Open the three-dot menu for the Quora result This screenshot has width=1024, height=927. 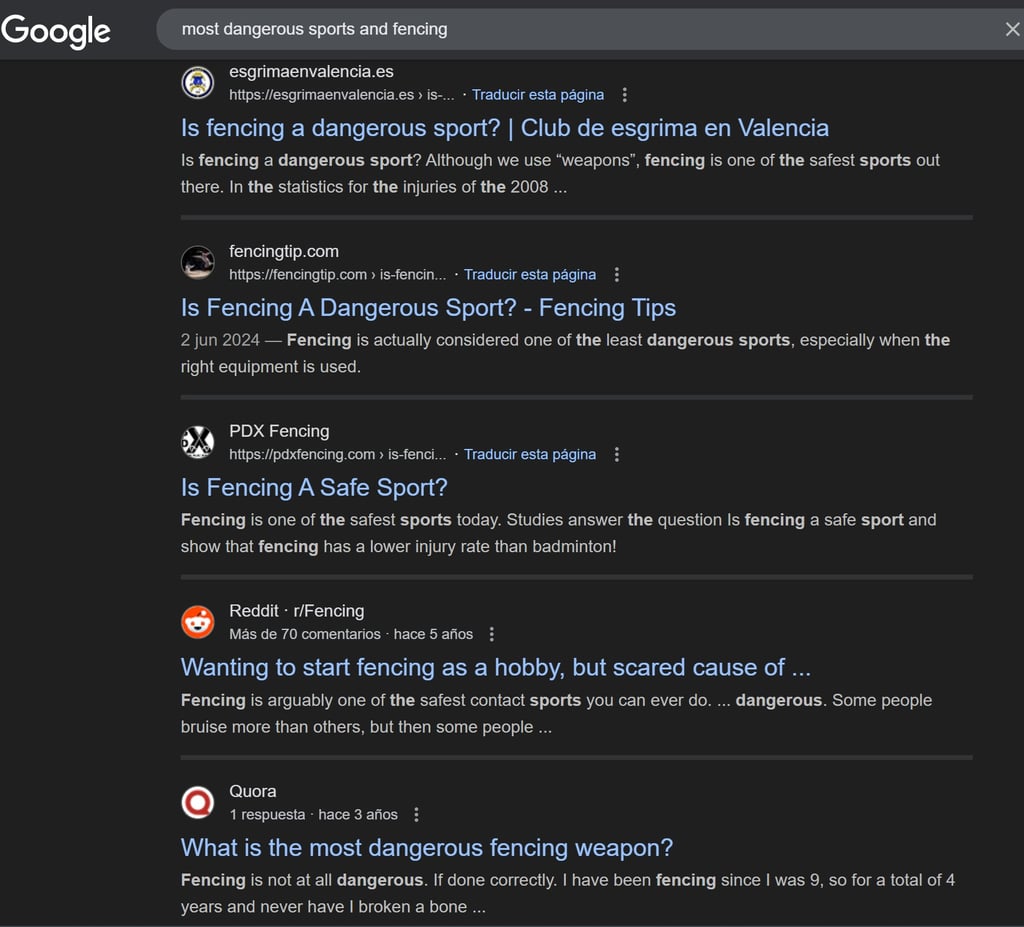click(x=416, y=815)
